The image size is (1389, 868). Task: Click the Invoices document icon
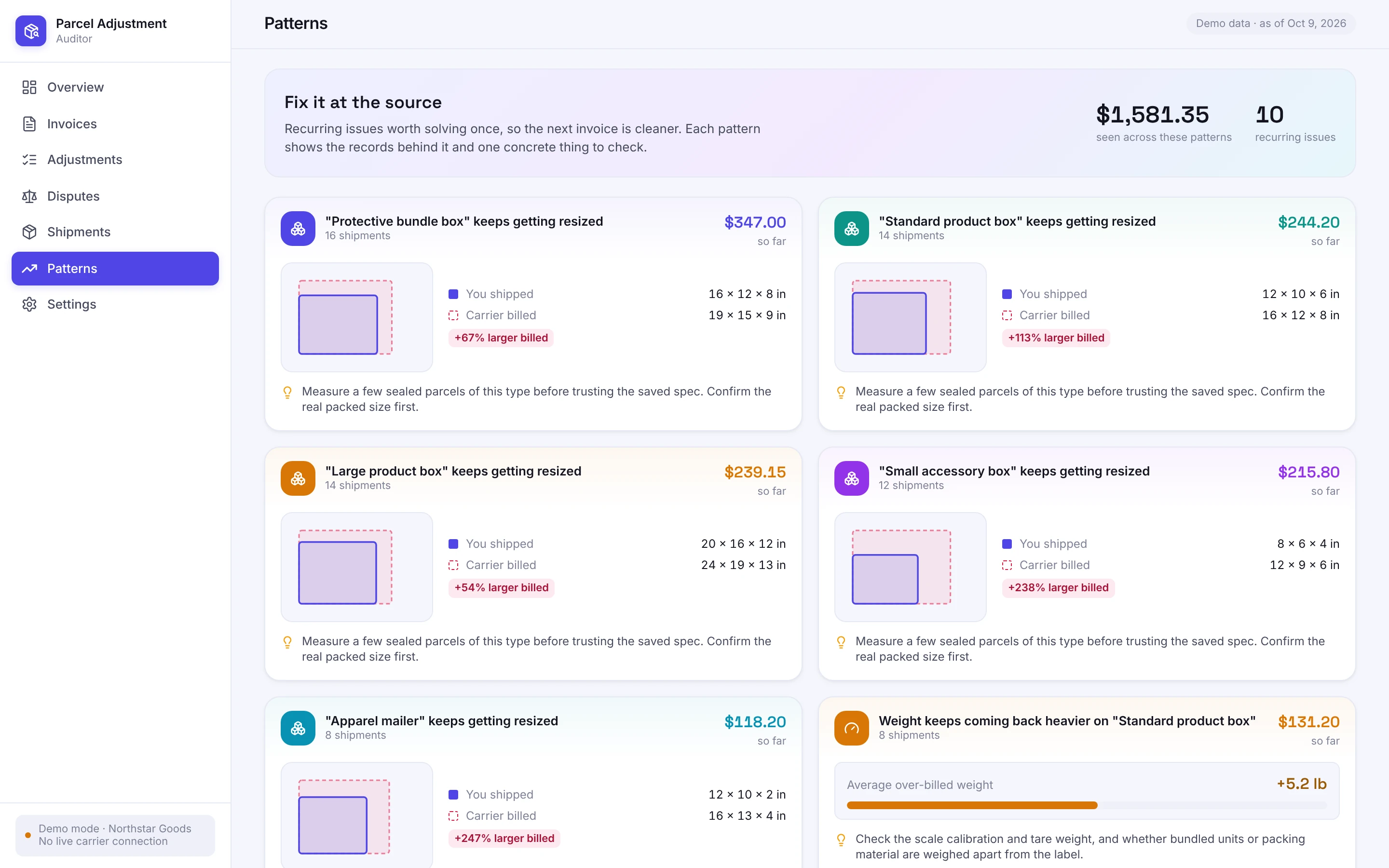click(29, 124)
